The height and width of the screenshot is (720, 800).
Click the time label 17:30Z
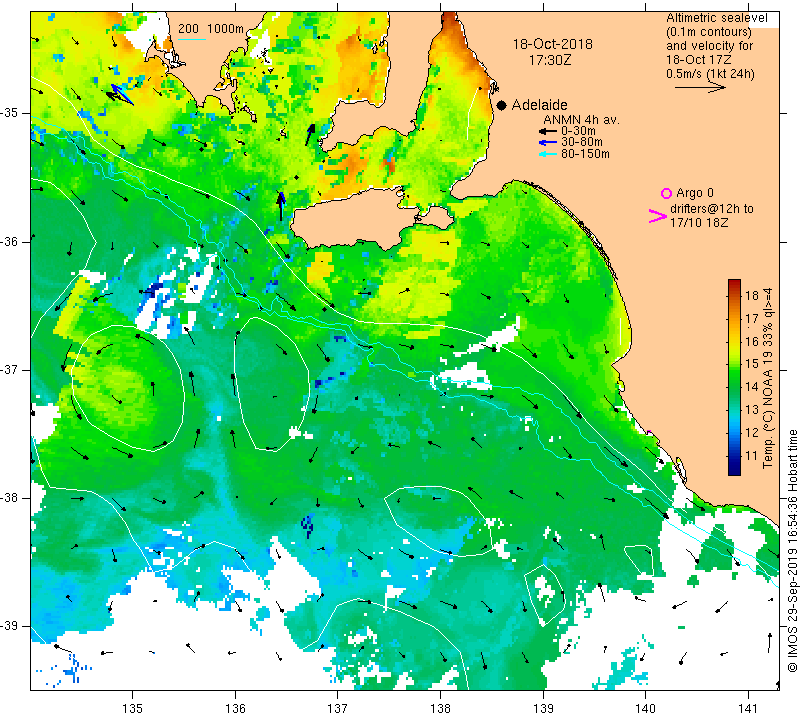(550, 60)
